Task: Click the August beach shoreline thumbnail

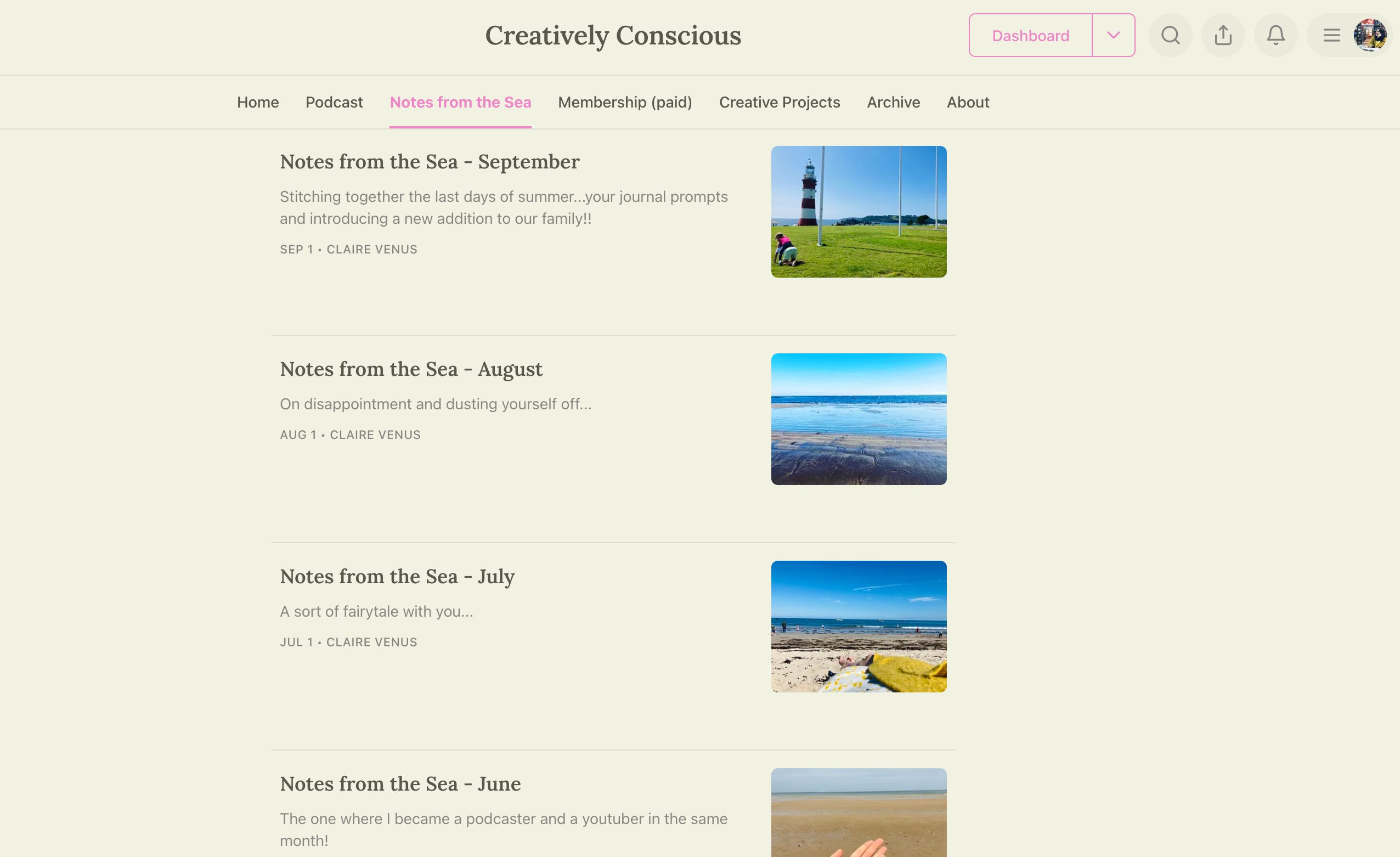Action: 859,419
